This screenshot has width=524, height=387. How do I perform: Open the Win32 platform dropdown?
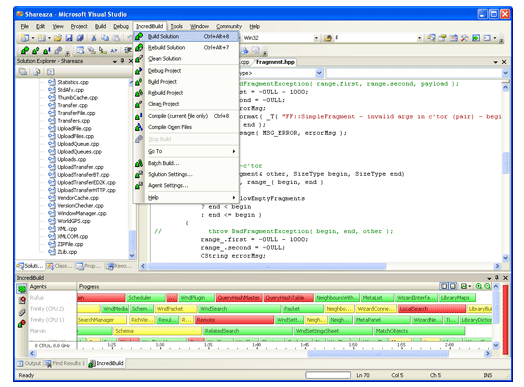click(x=316, y=38)
